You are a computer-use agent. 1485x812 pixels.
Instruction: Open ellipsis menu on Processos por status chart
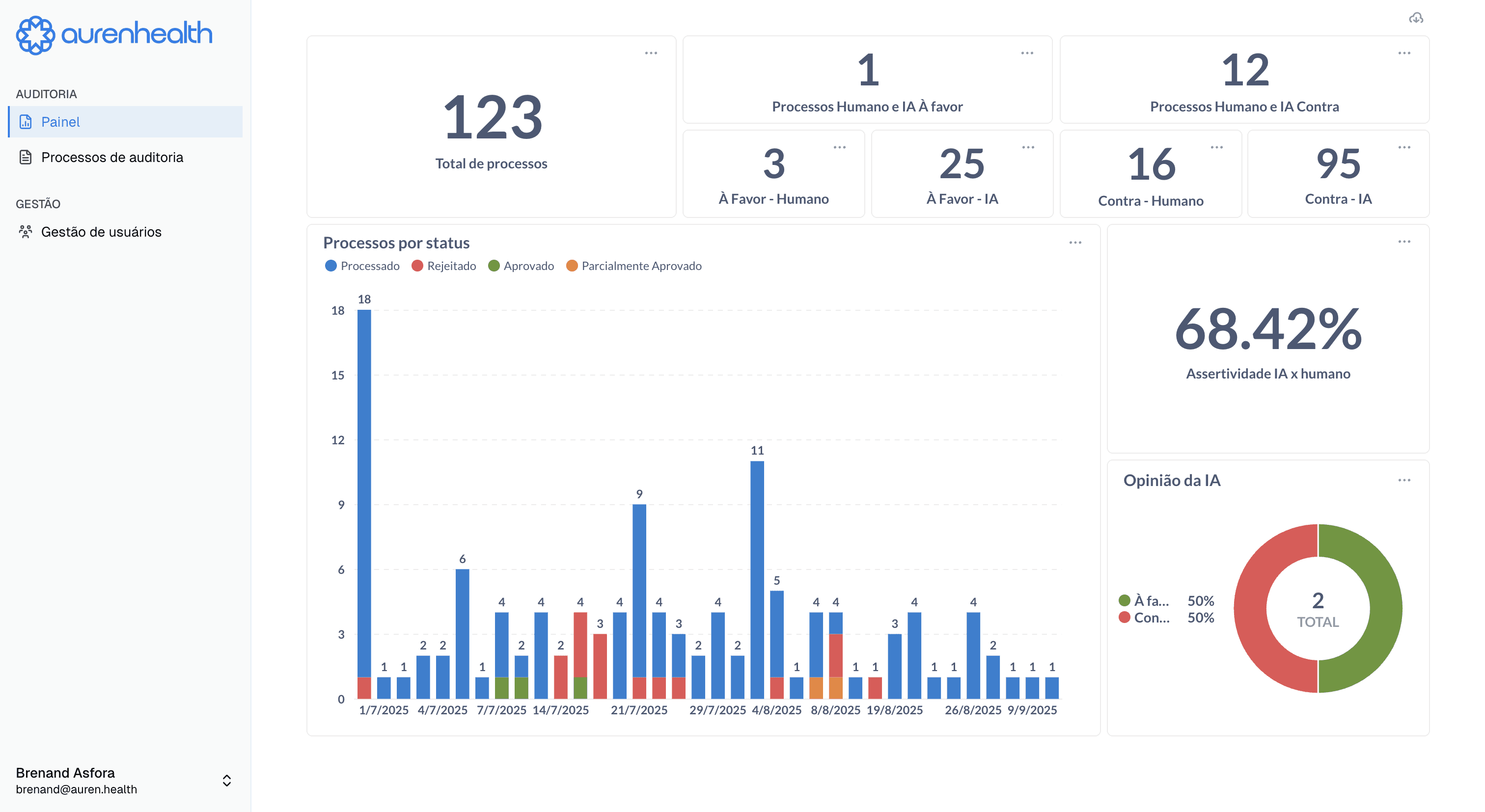[1075, 243]
